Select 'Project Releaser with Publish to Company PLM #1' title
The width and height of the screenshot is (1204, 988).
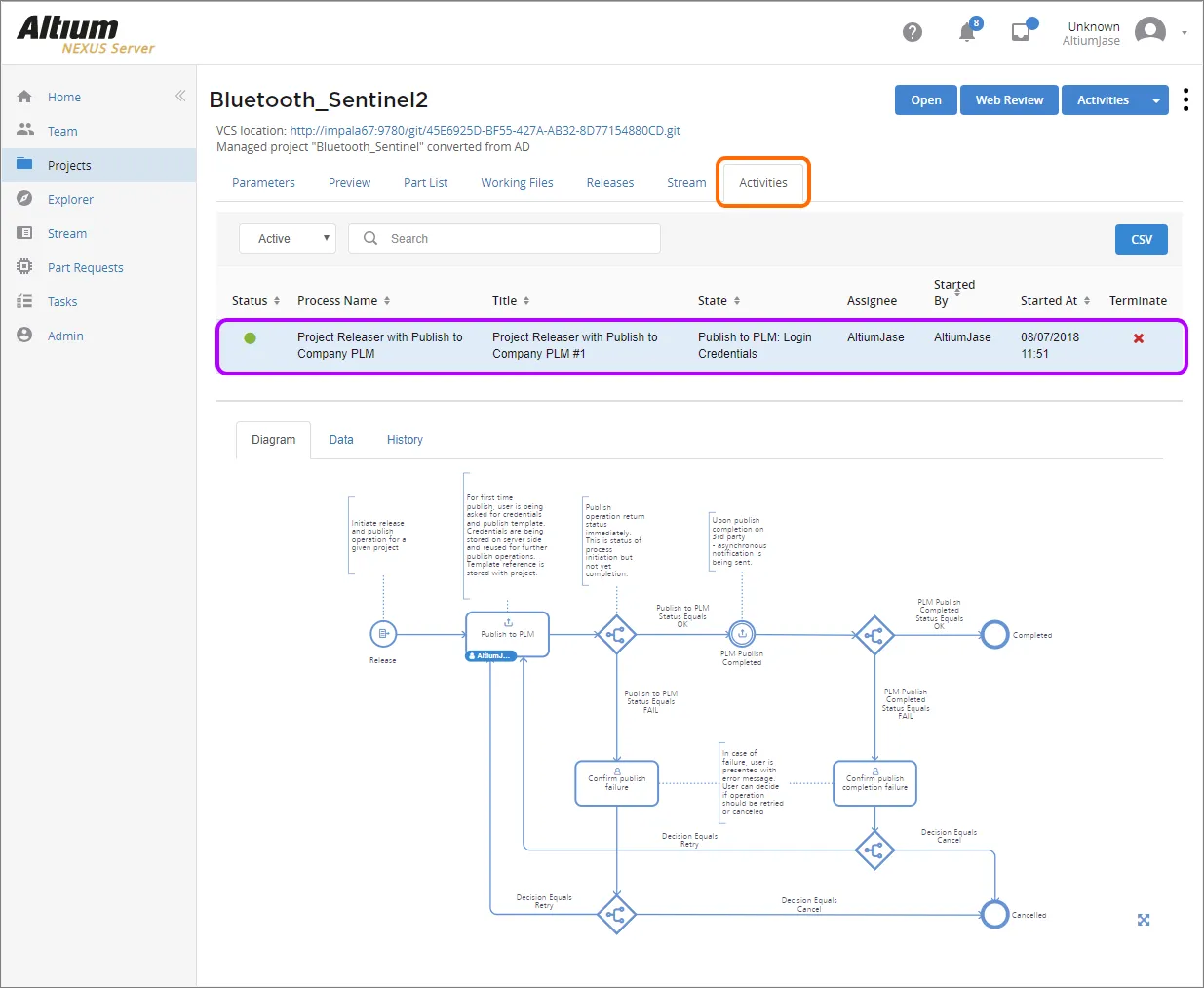tap(575, 345)
